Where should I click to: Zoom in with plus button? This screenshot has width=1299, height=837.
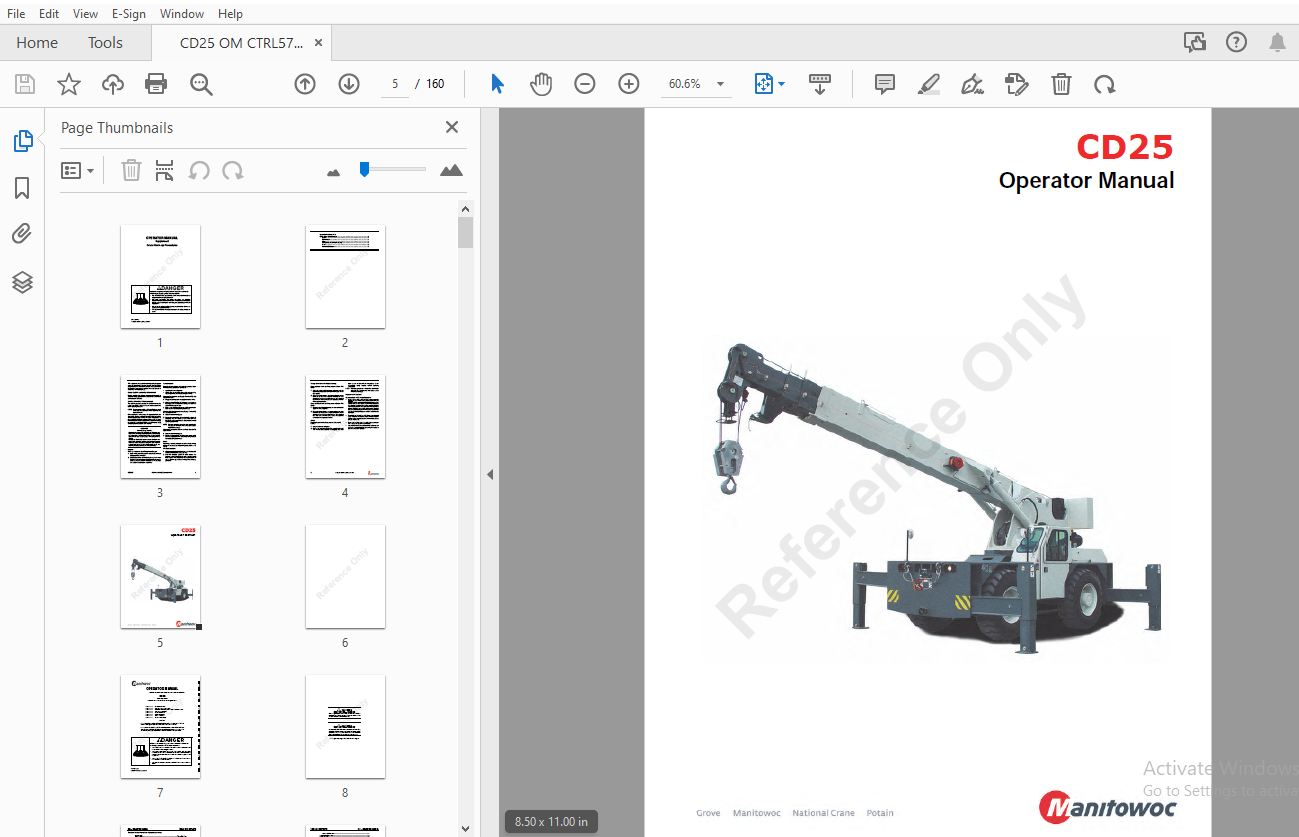click(x=629, y=84)
